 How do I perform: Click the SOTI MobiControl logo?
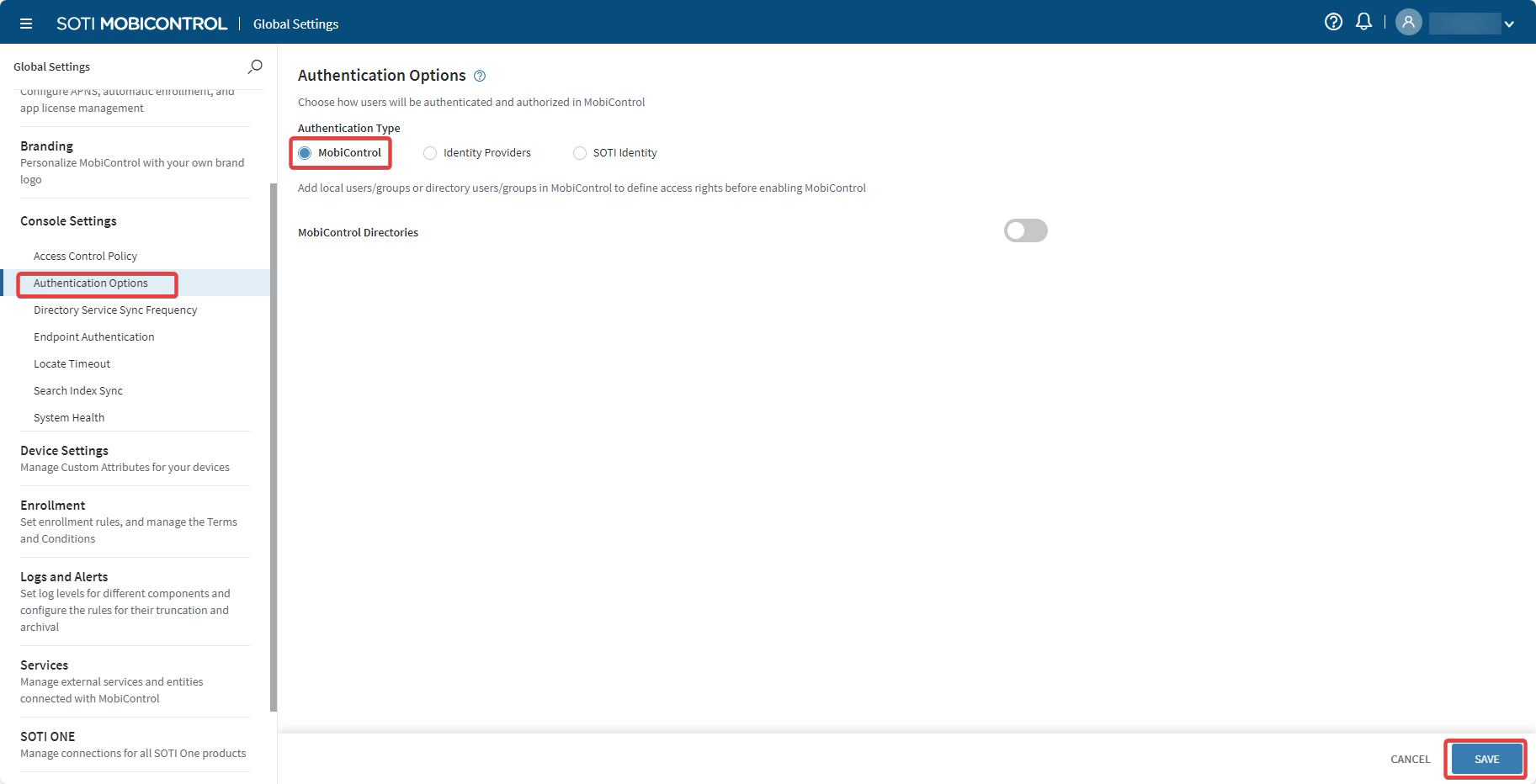click(141, 23)
